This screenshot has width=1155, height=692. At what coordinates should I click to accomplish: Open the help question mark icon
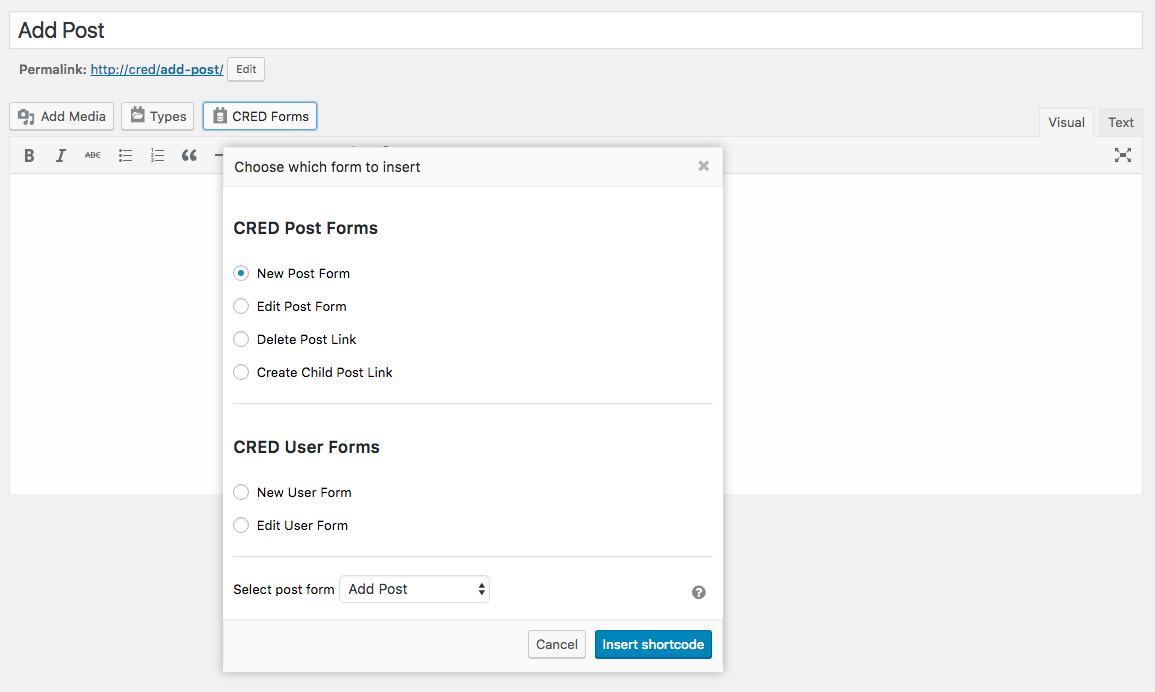[x=698, y=592]
